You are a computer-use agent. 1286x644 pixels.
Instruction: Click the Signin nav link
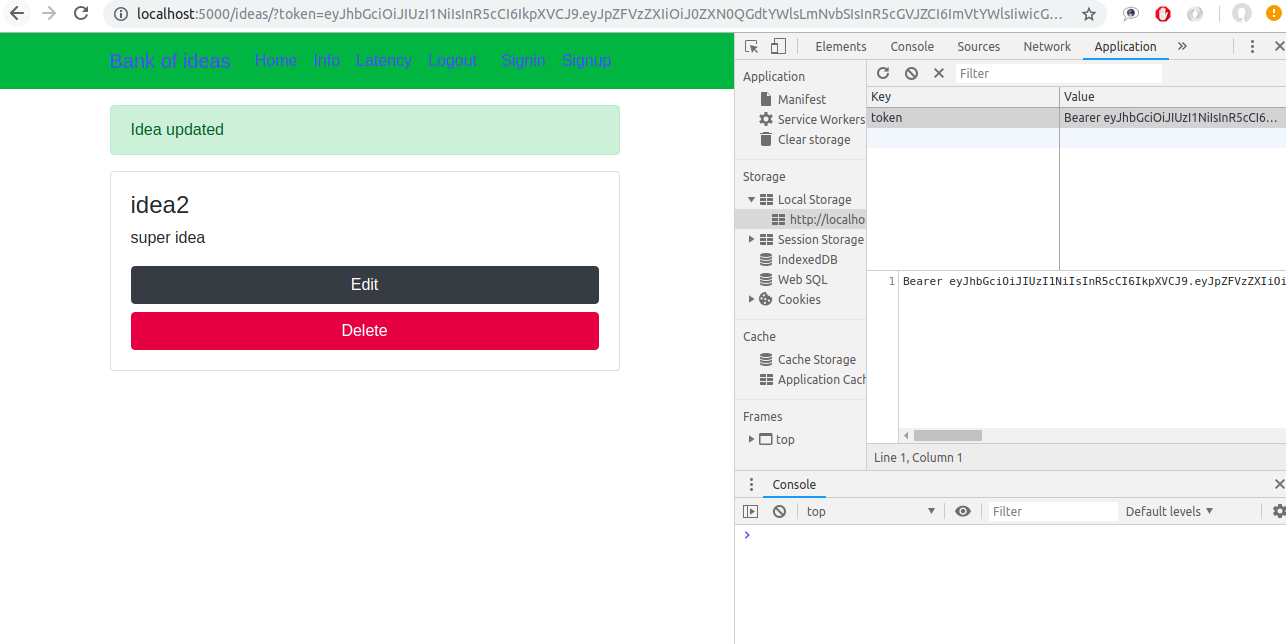click(523, 60)
